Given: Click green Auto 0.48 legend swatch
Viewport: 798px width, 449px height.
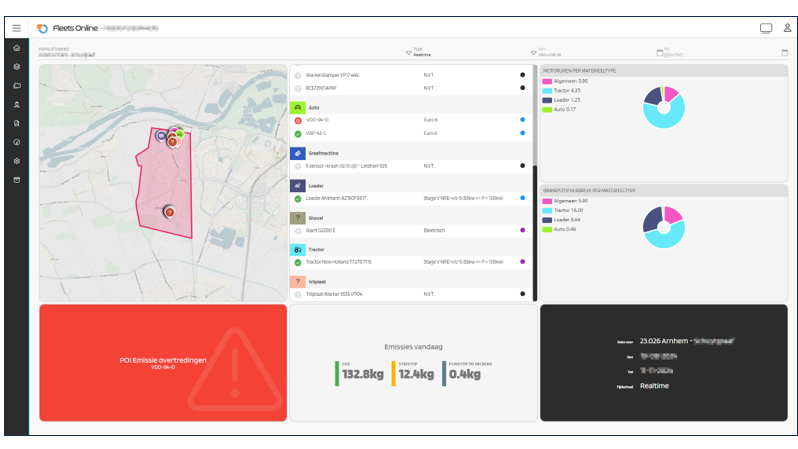Looking at the screenshot, I should 547,230.
